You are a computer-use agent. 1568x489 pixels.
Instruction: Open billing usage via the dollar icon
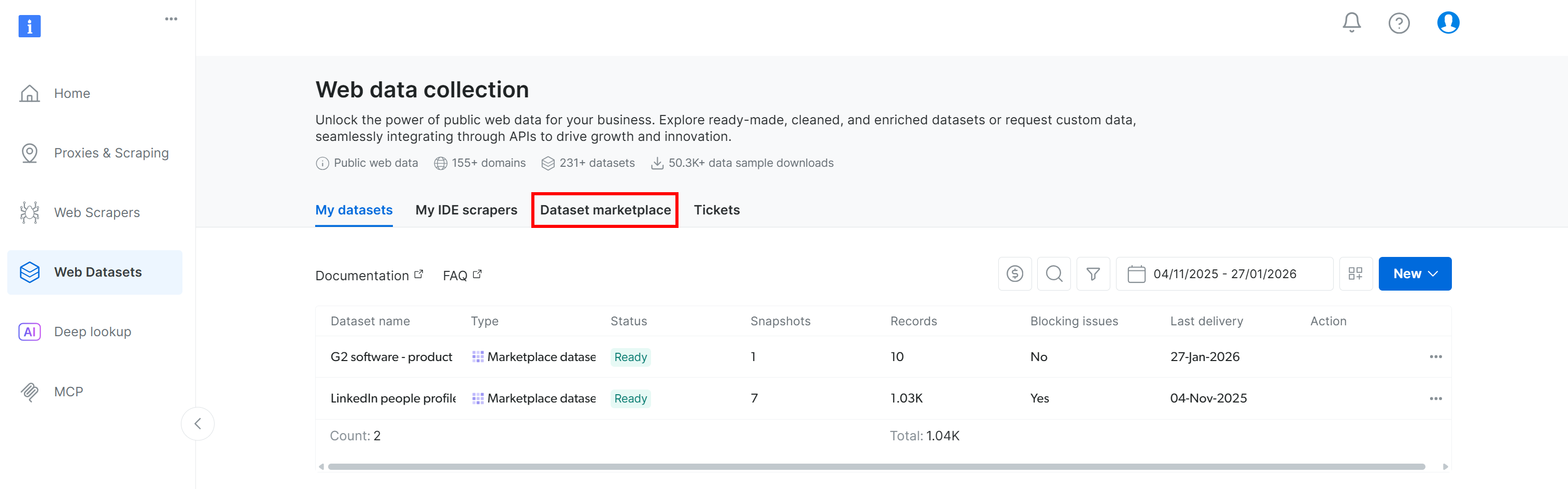click(1014, 274)
